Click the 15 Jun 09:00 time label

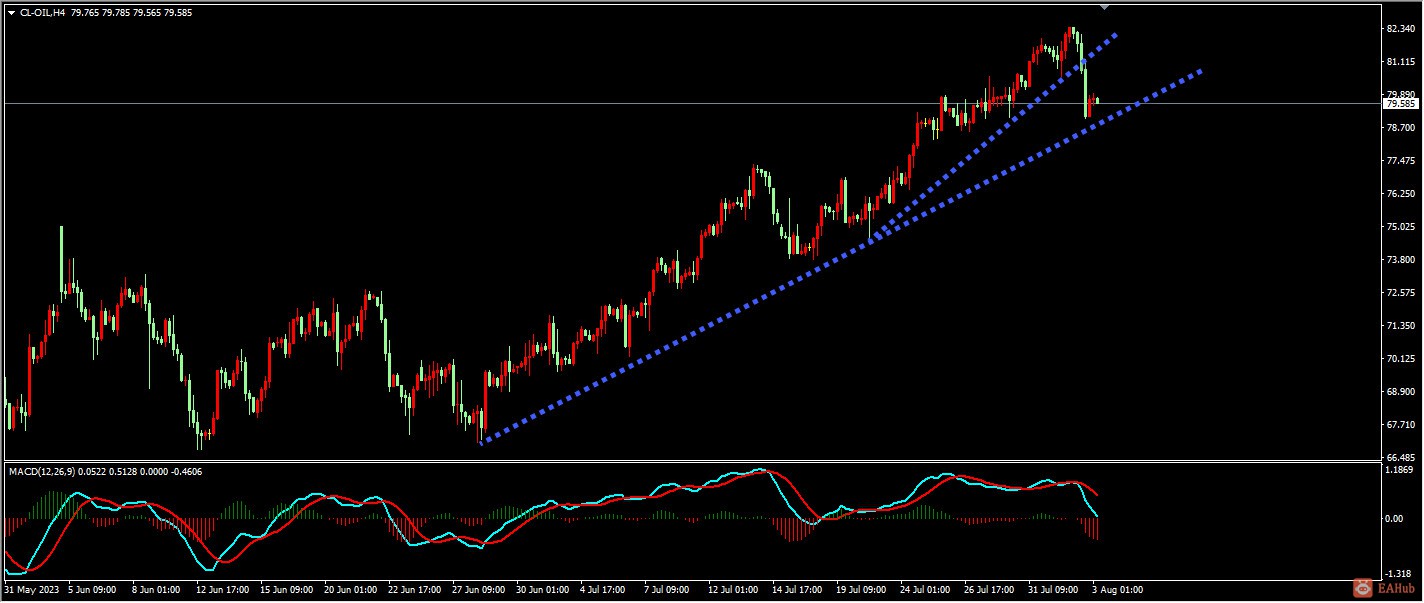pos(287,590)
